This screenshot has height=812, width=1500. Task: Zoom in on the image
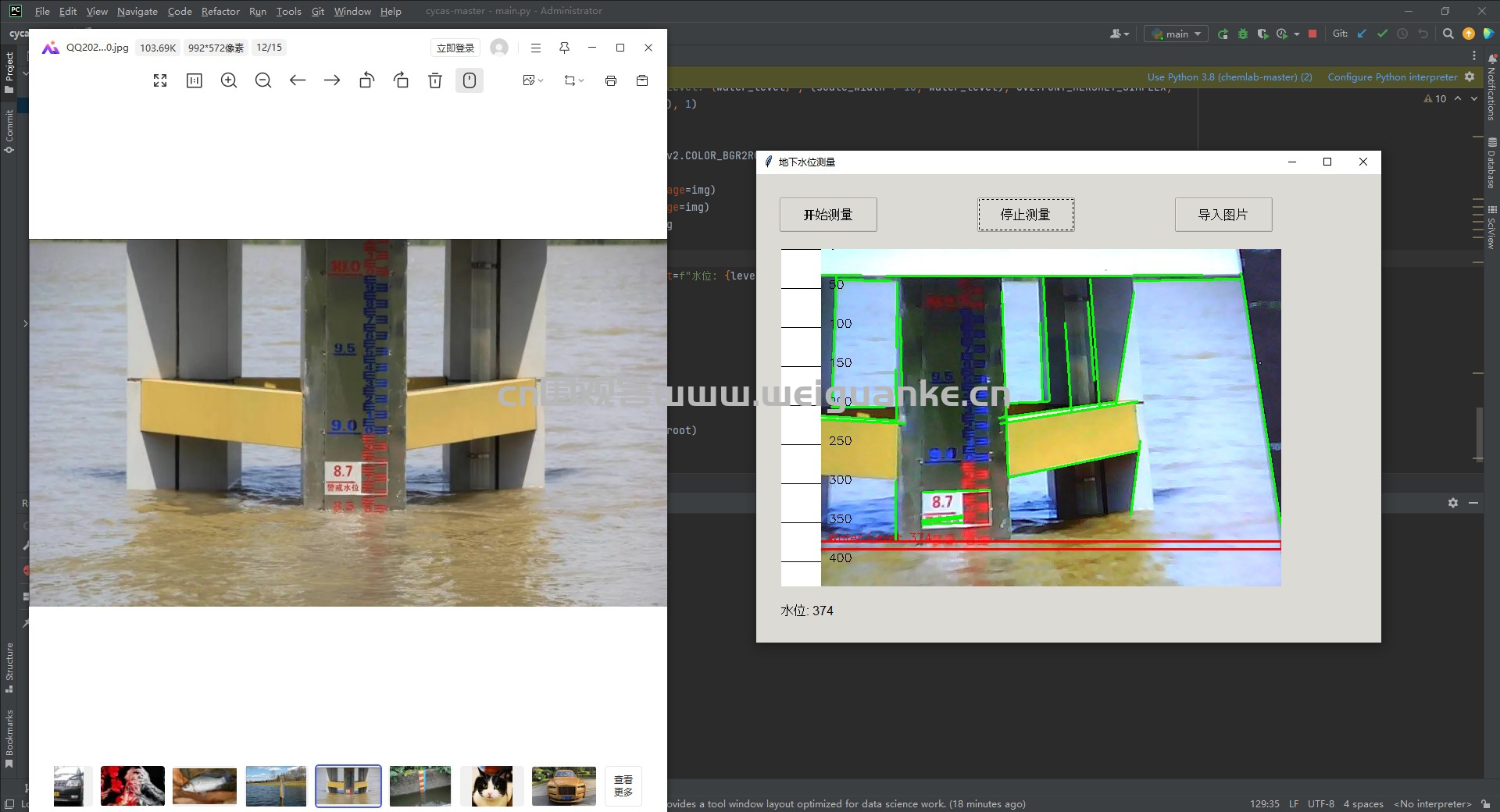tap(229, 80)
